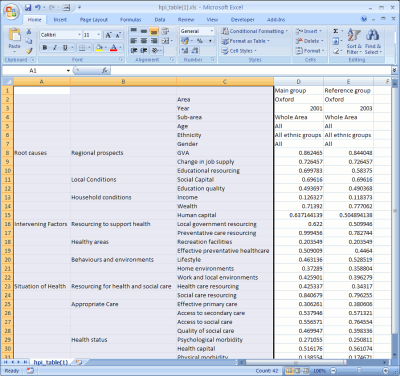Click the Delete cells button
This screenshot has height=376, width=400.
(309, 41)
